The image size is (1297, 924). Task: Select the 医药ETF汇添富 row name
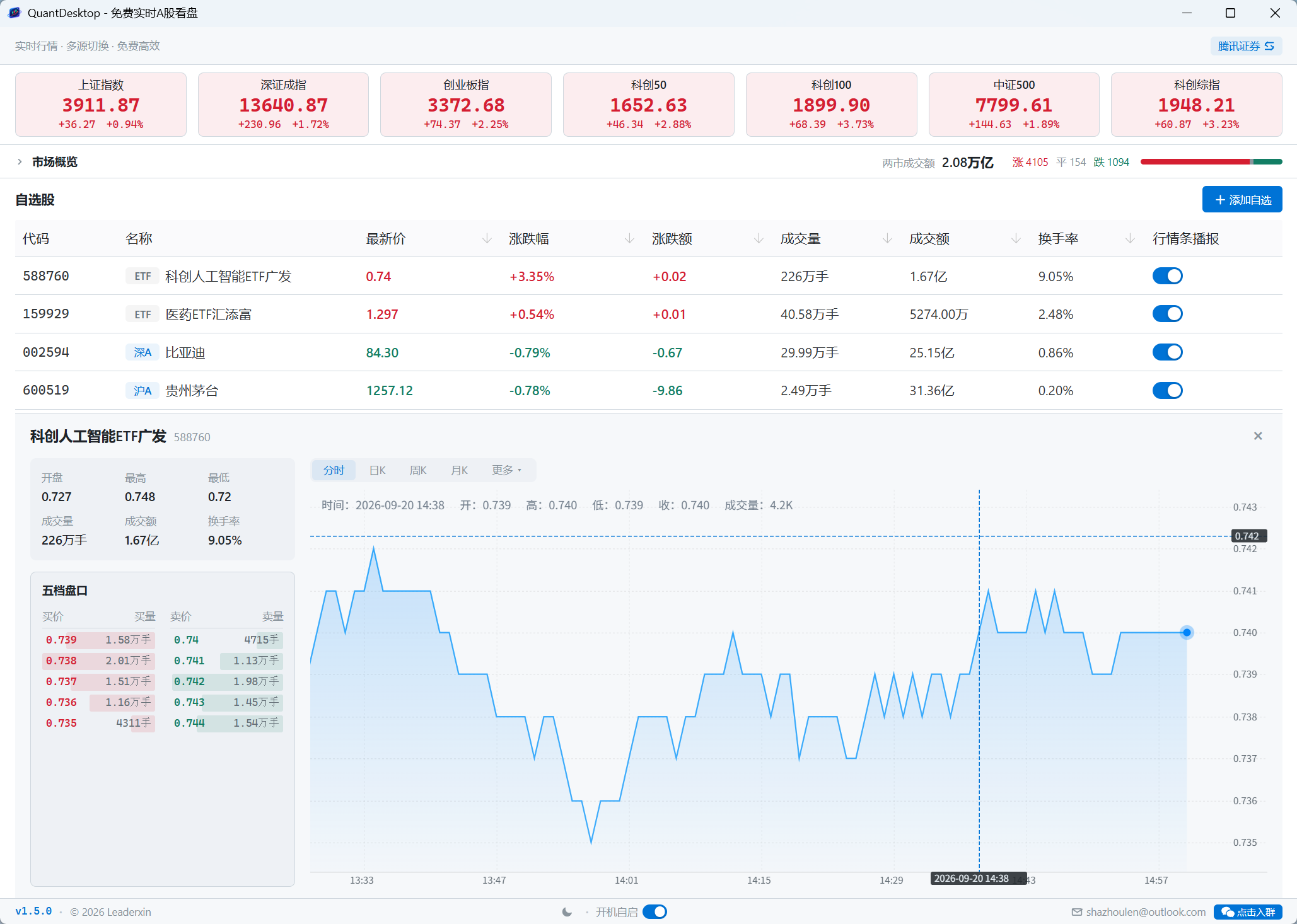[208, 314]
